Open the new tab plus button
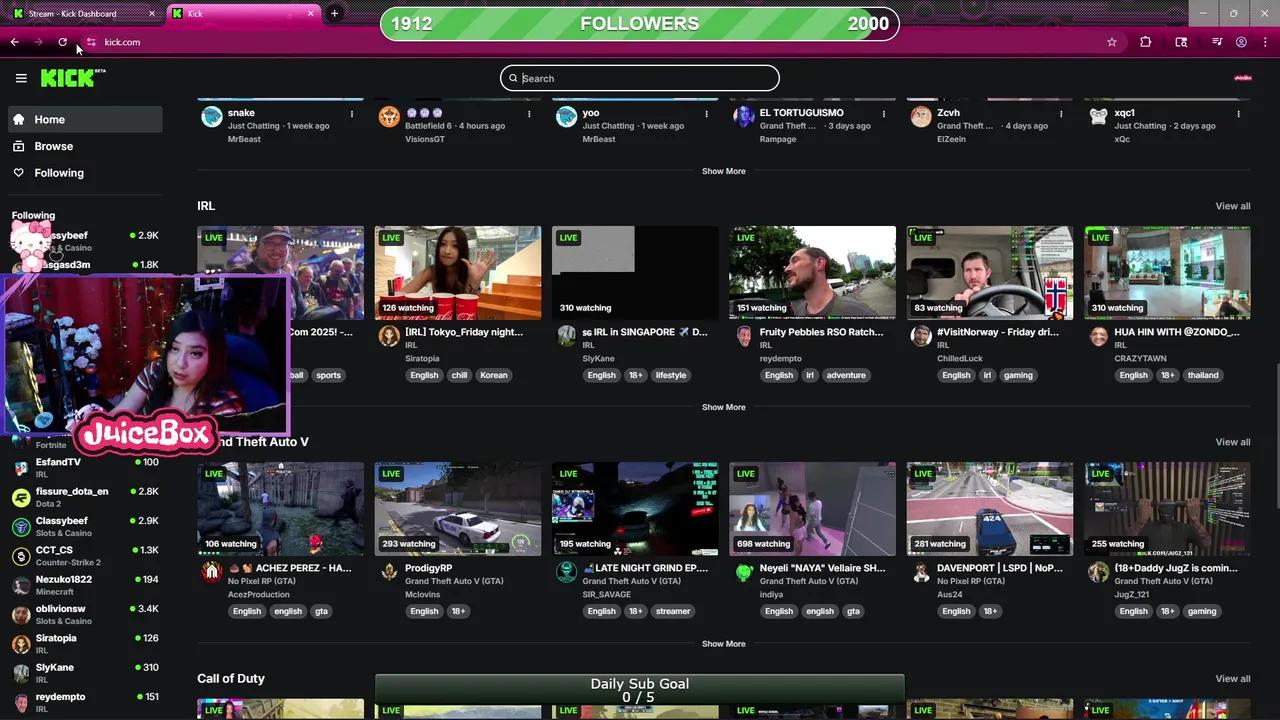This screenshot has width=1280, height=720. click(334, 13)
